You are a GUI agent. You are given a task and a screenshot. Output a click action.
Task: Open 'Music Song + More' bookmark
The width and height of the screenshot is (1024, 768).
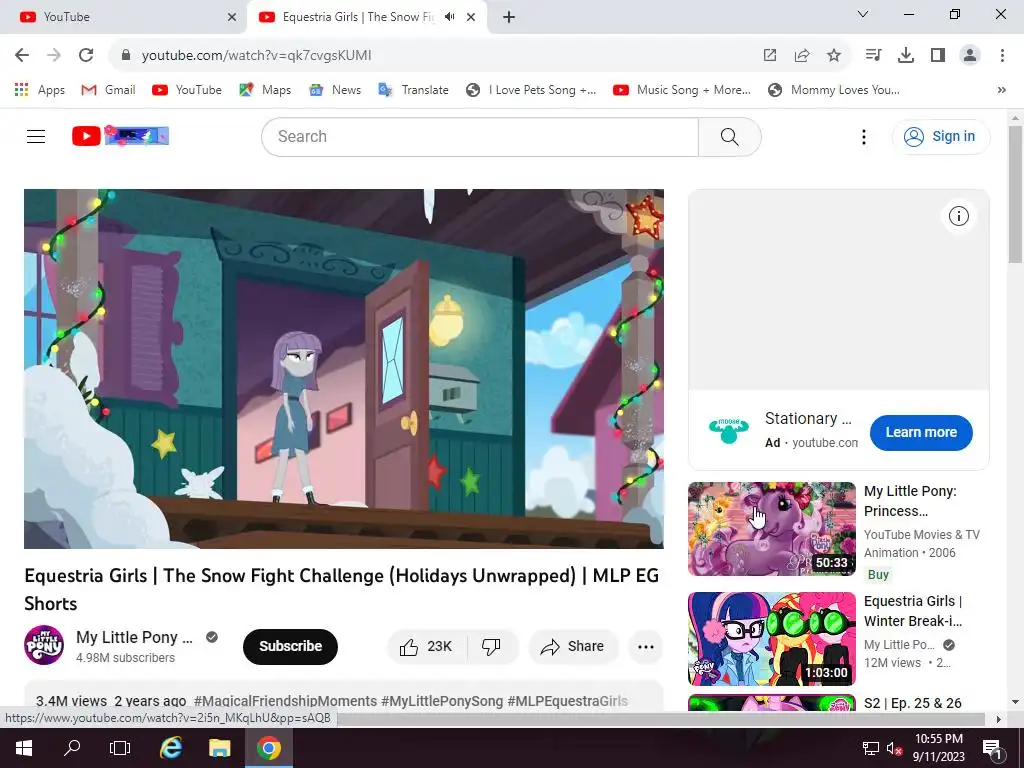682,90
